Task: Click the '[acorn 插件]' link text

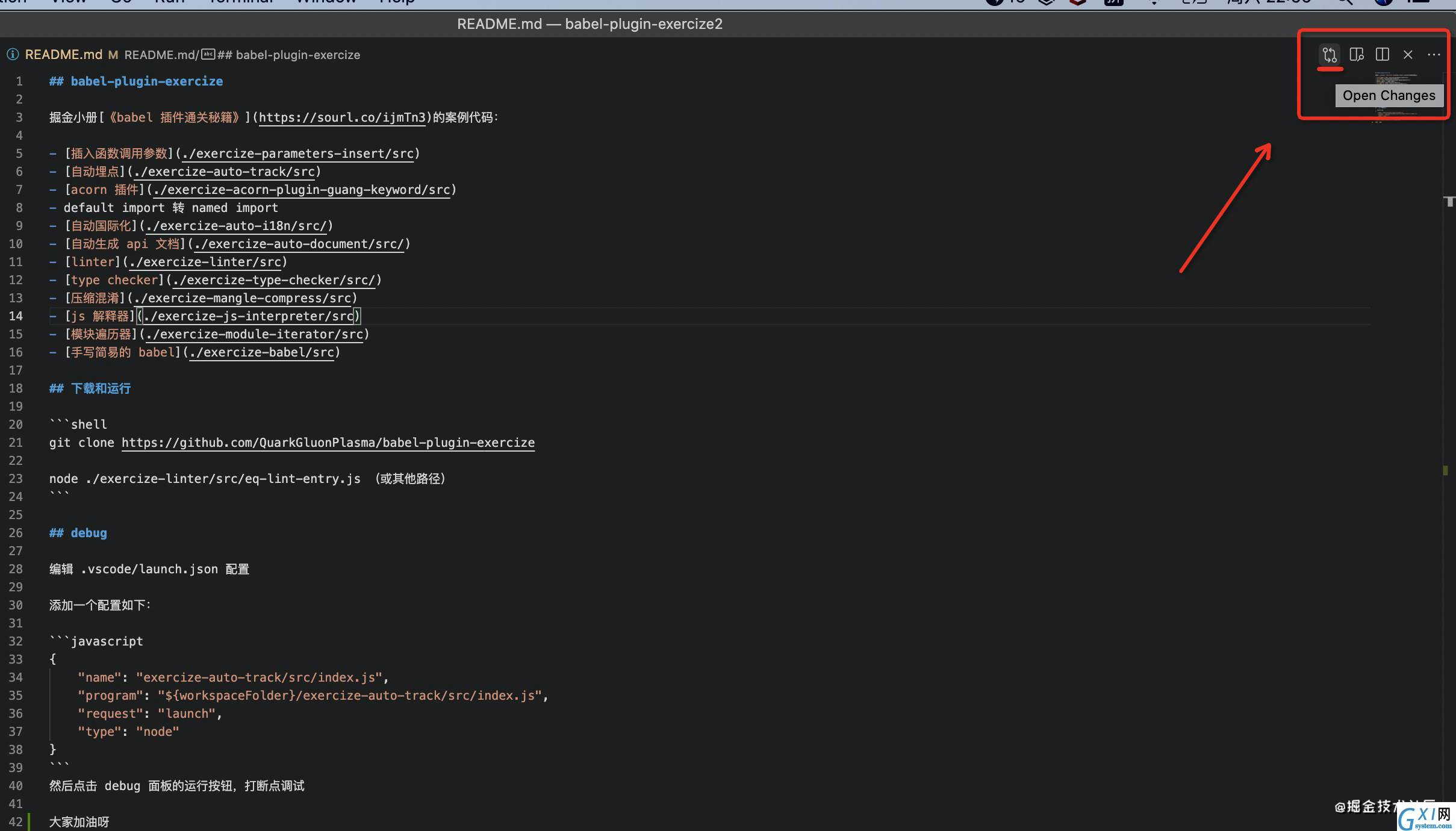Action: 105,190
